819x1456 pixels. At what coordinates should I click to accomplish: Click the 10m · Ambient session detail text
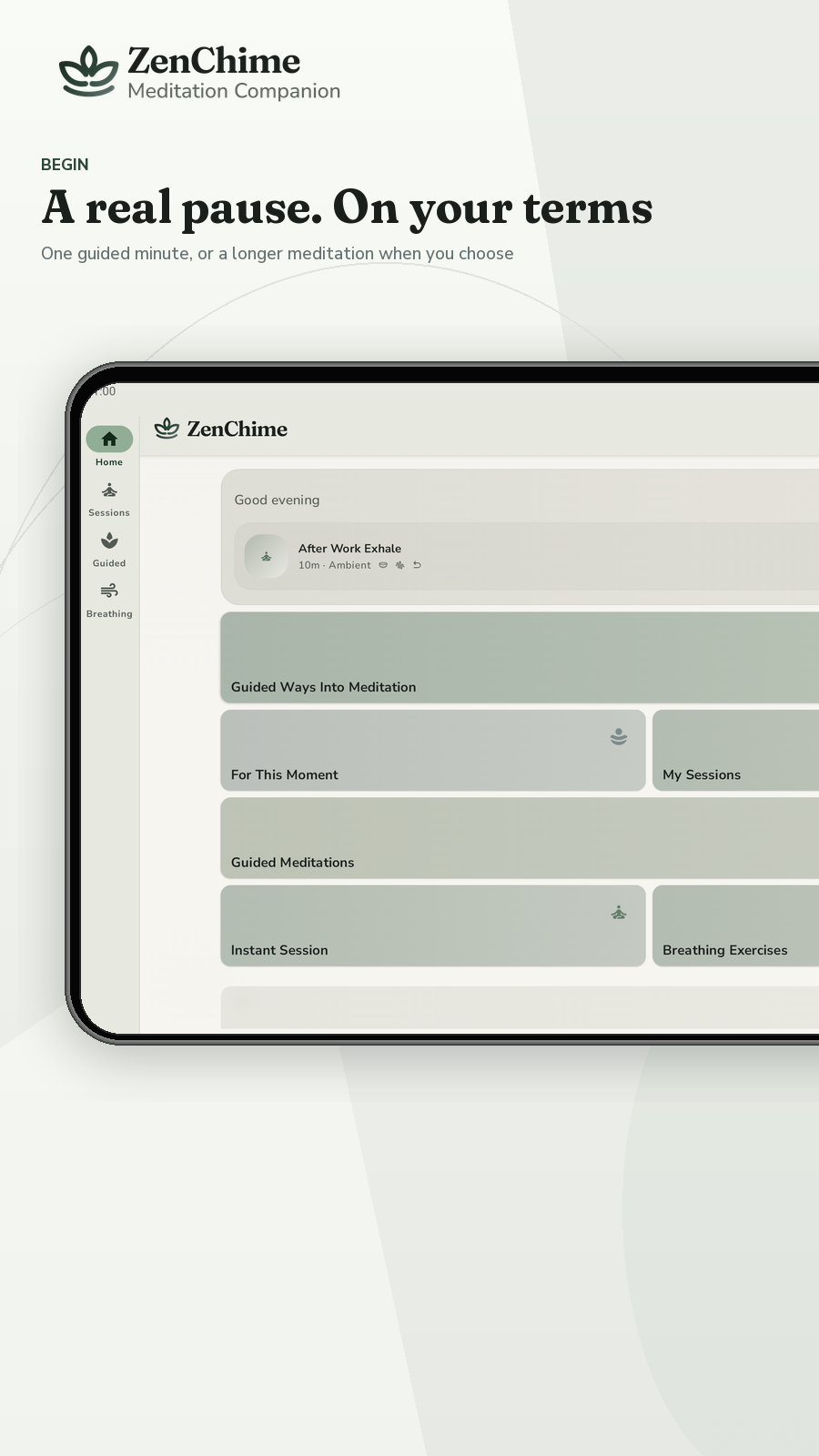(335, 565)
